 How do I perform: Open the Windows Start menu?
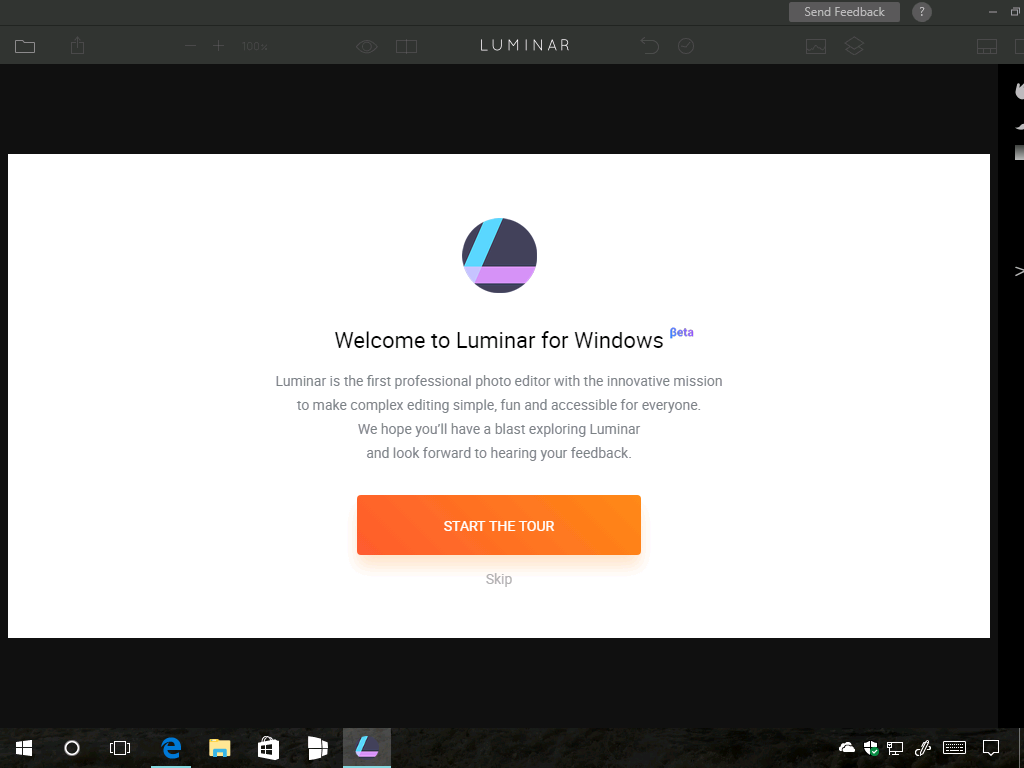(x=24, y=748)
